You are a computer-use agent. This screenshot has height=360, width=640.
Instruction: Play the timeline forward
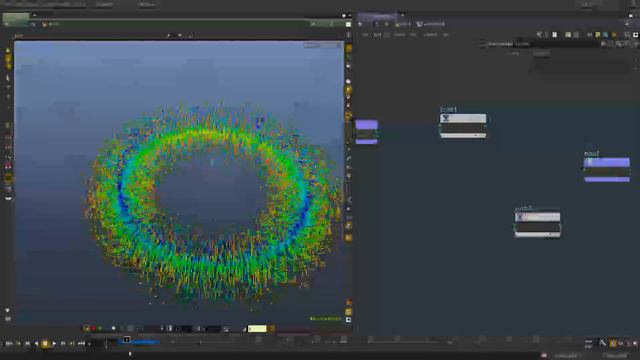(x=54, y=344)
